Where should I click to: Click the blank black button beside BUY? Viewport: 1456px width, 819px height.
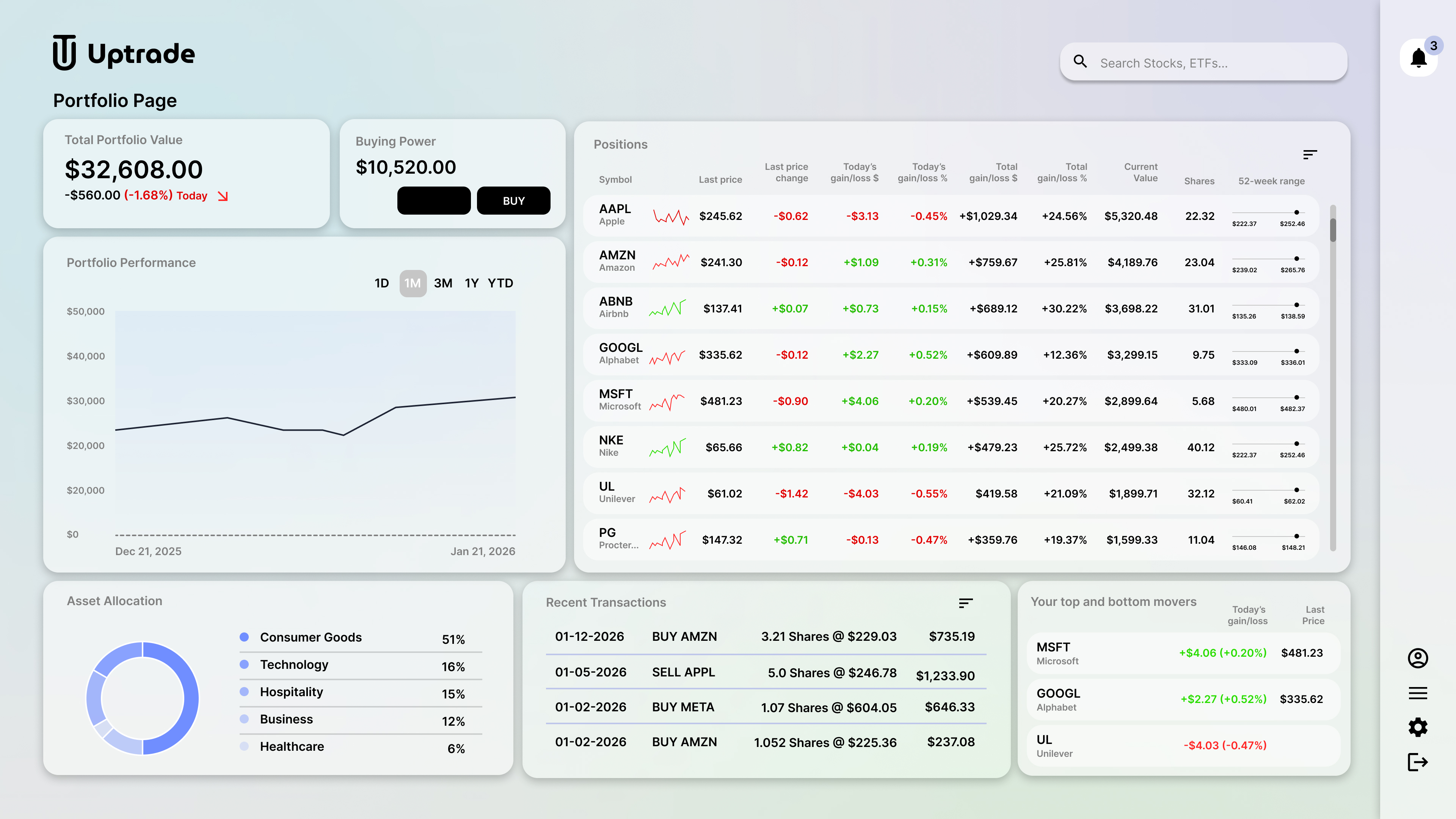(433, 201)
